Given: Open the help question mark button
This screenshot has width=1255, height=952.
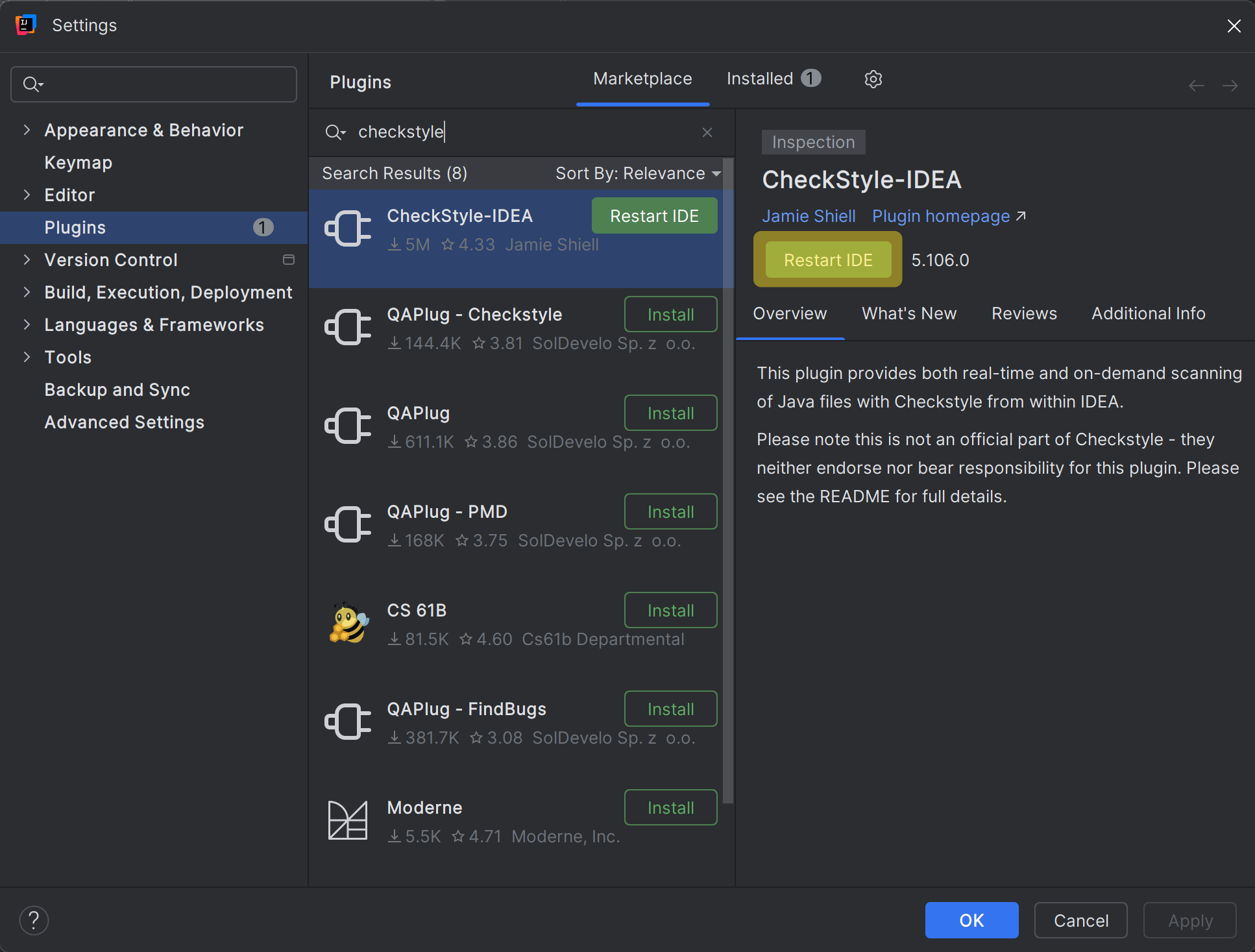Looking at the screenshot, I should tap(34, 920).
